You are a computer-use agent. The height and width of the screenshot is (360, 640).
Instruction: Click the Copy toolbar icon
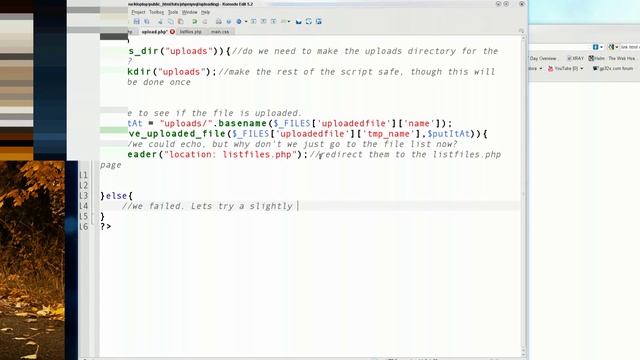click(x=171, y=21)
